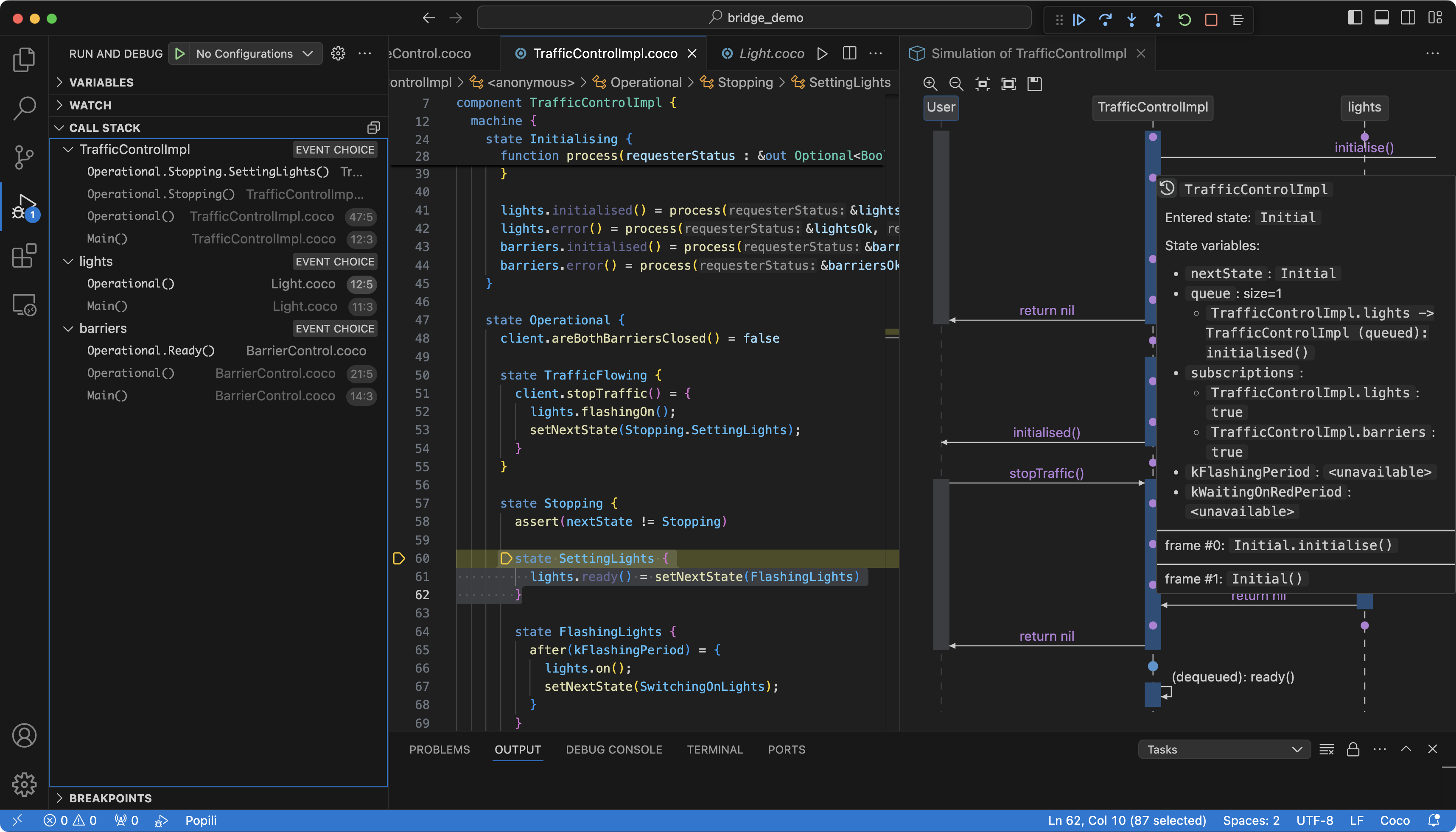The image size is (1456, 832).
Task: Stop the debug session
Action: (x=1211, y=20)
